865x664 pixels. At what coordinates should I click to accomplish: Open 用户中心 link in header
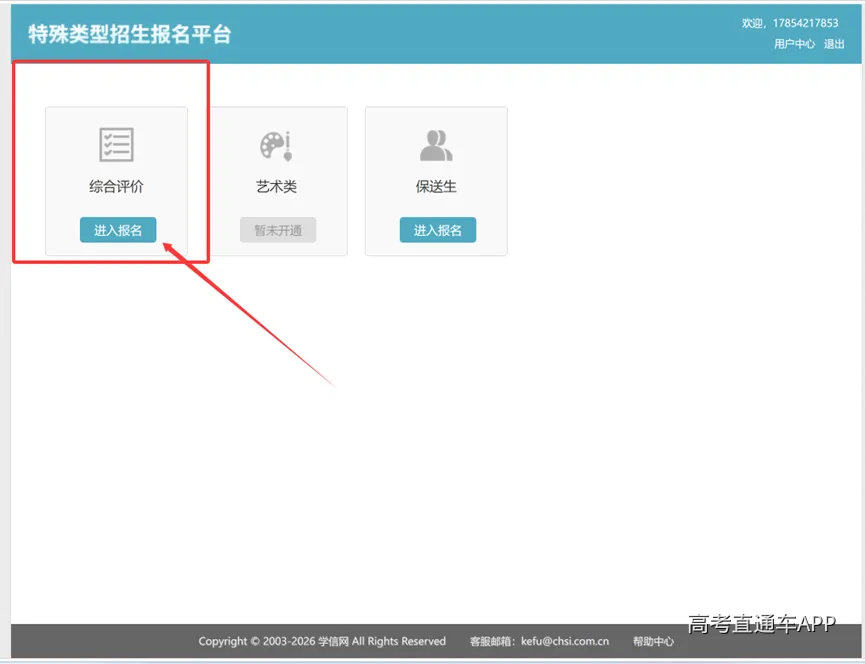tap(794, 44)
